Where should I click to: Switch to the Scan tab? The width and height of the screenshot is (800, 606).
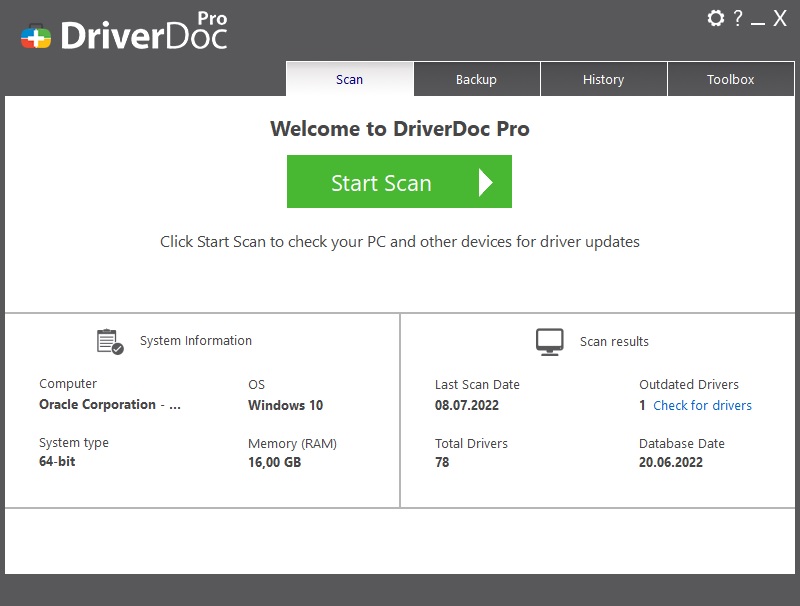(349, 79)
